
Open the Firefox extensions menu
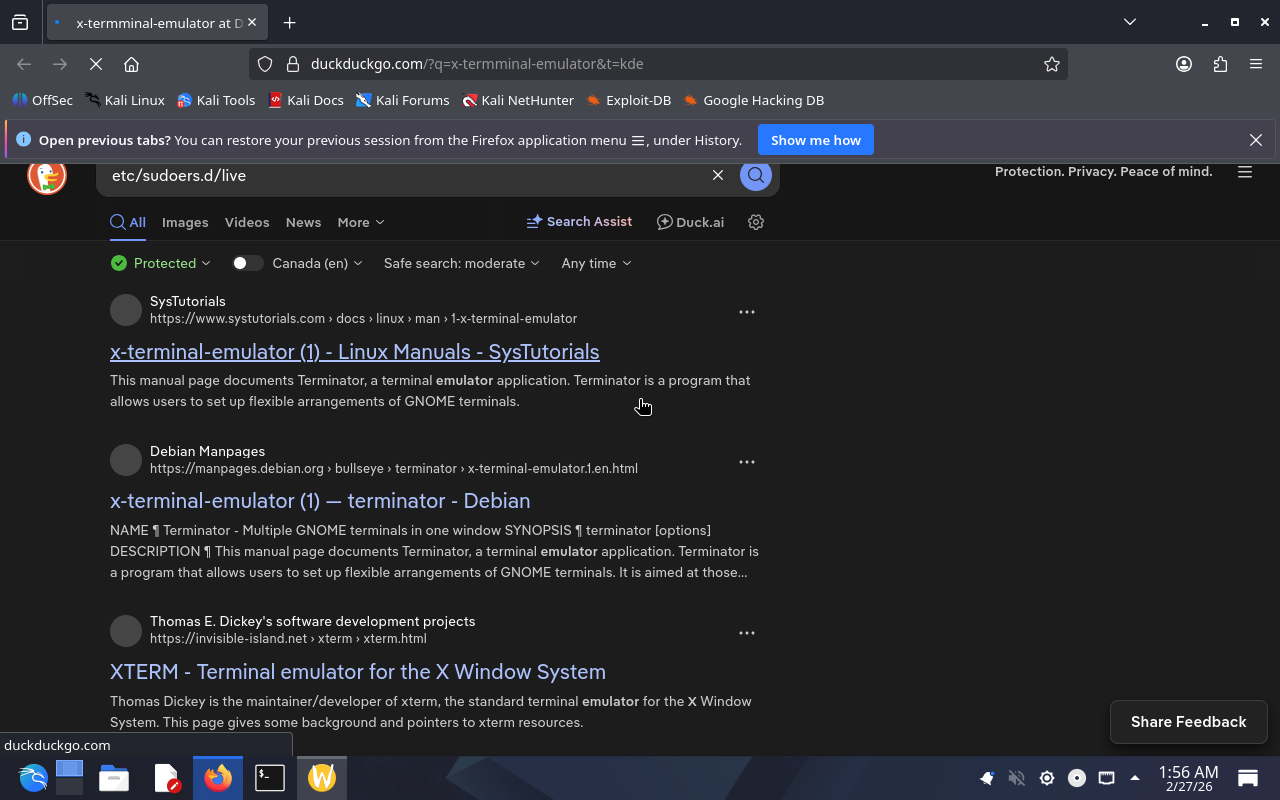pyautogui.click(x=1220, y=64)
